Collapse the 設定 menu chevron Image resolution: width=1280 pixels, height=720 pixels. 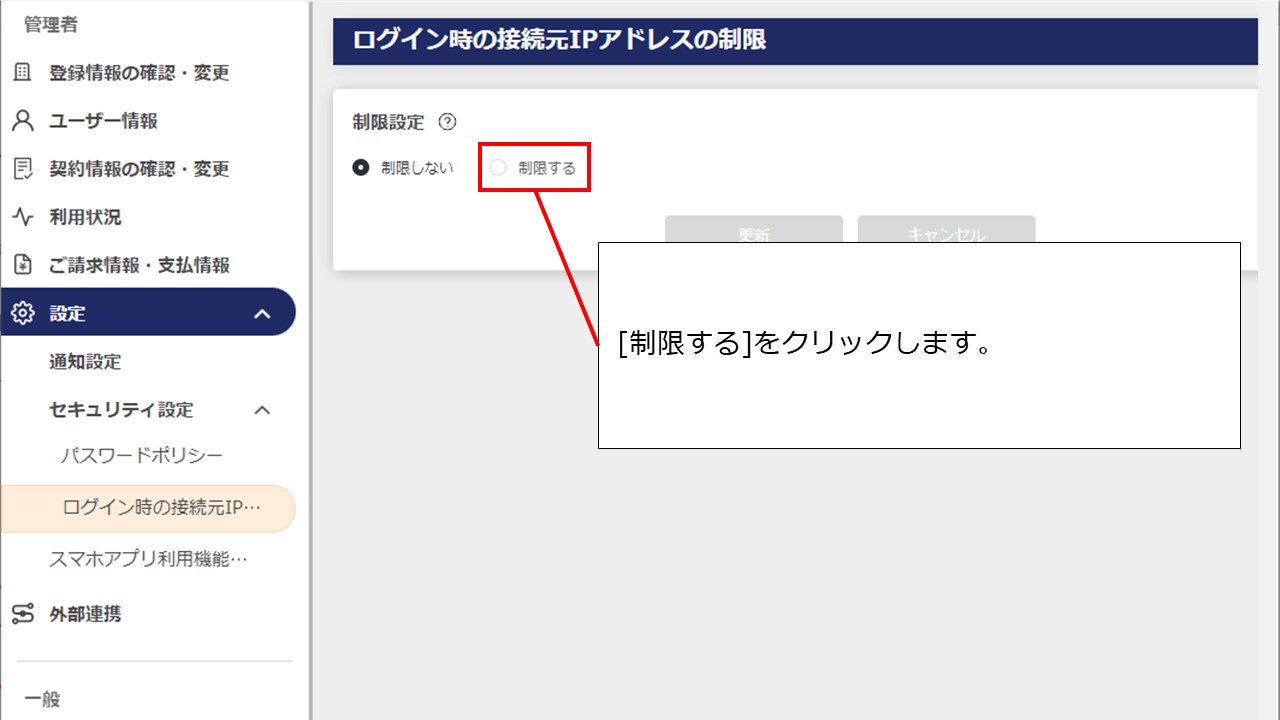tap(262, 314)
